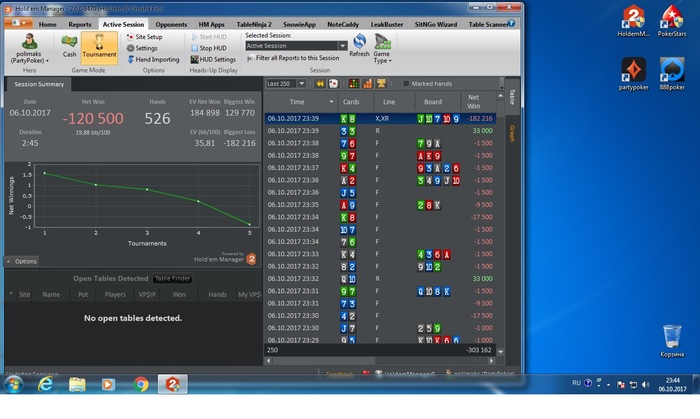Select the Q 10 hand row at 23:32
This screenshot has height=419, width=700.
380,279
